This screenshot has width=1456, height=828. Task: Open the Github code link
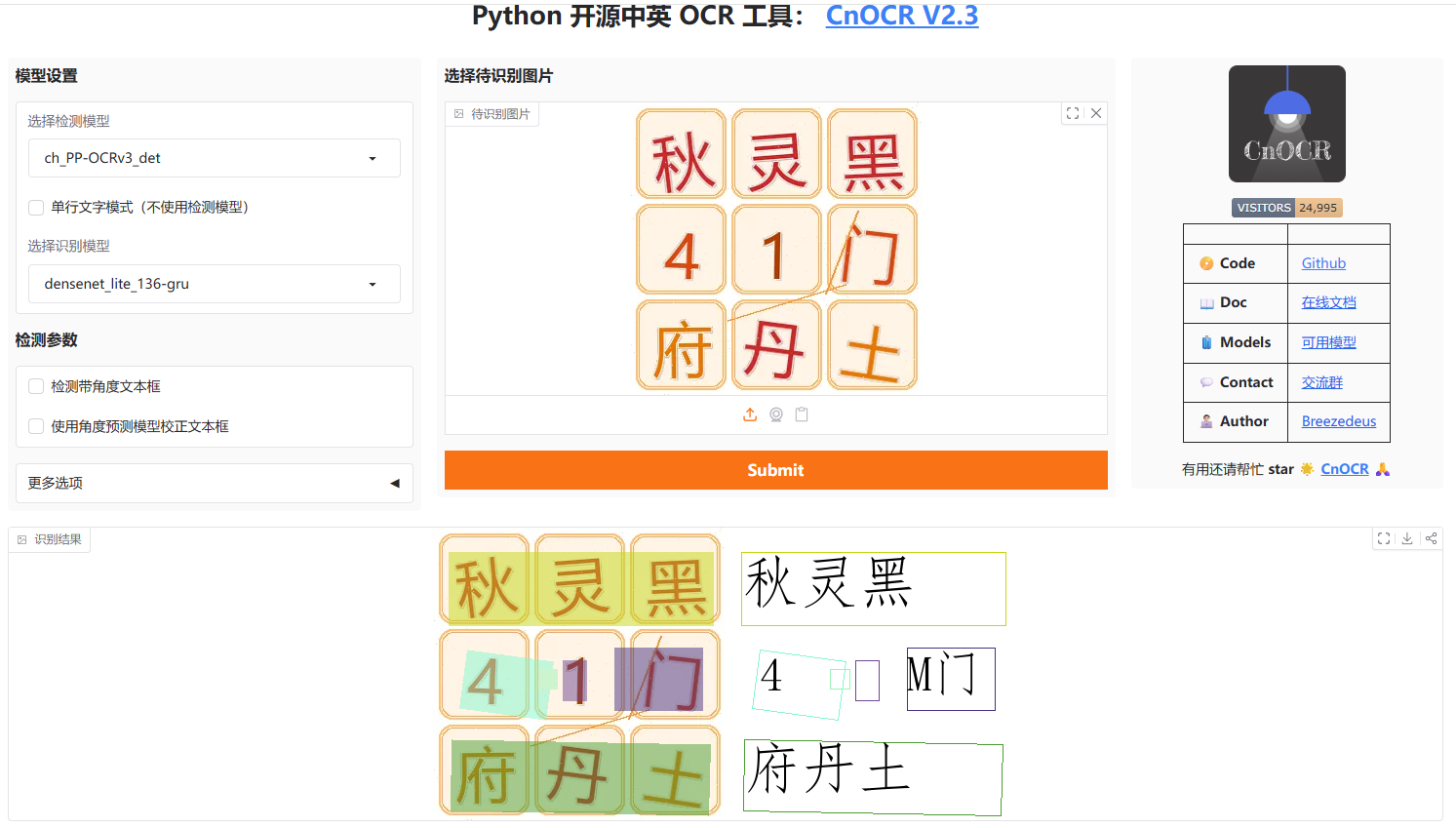tap(1323, 263)
